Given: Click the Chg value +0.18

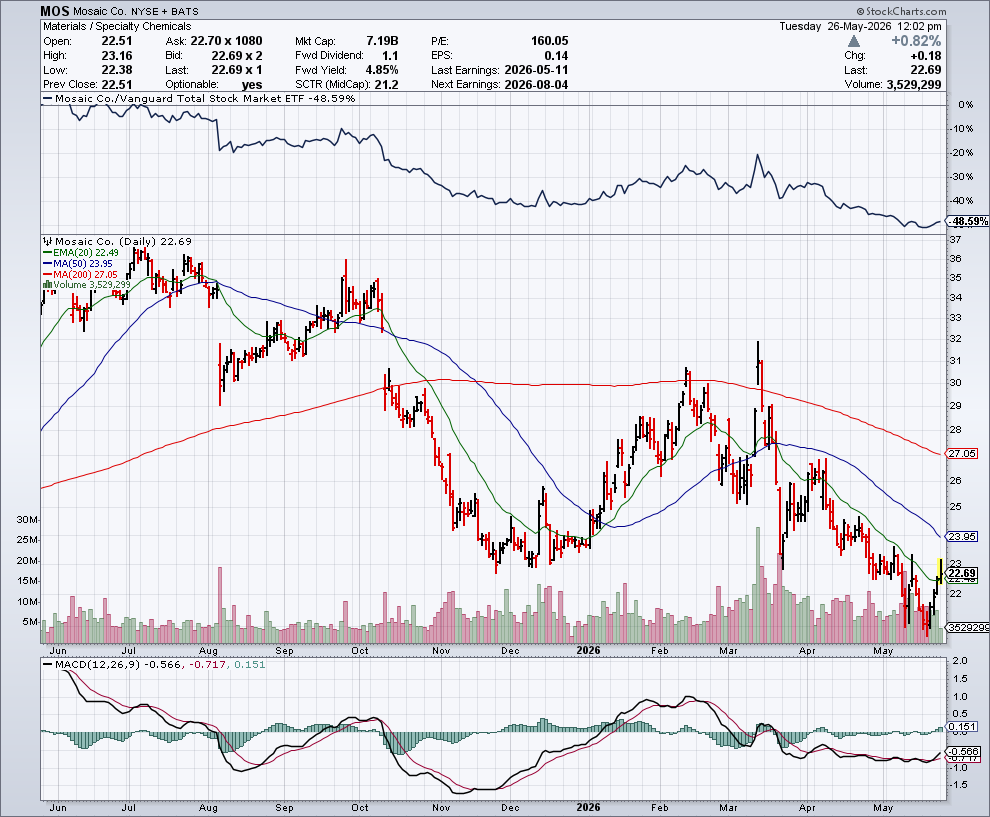Looking at the screenshot, I should [x=926, y=56].
